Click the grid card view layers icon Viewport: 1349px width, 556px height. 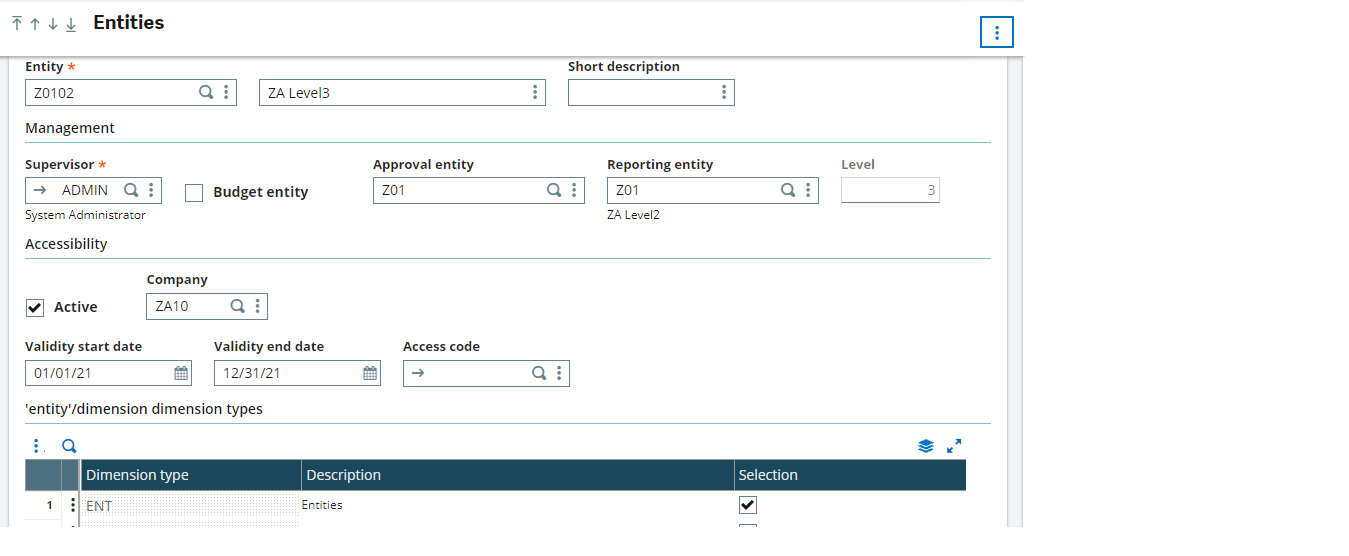pyautogui.click(x=926, y=446)
